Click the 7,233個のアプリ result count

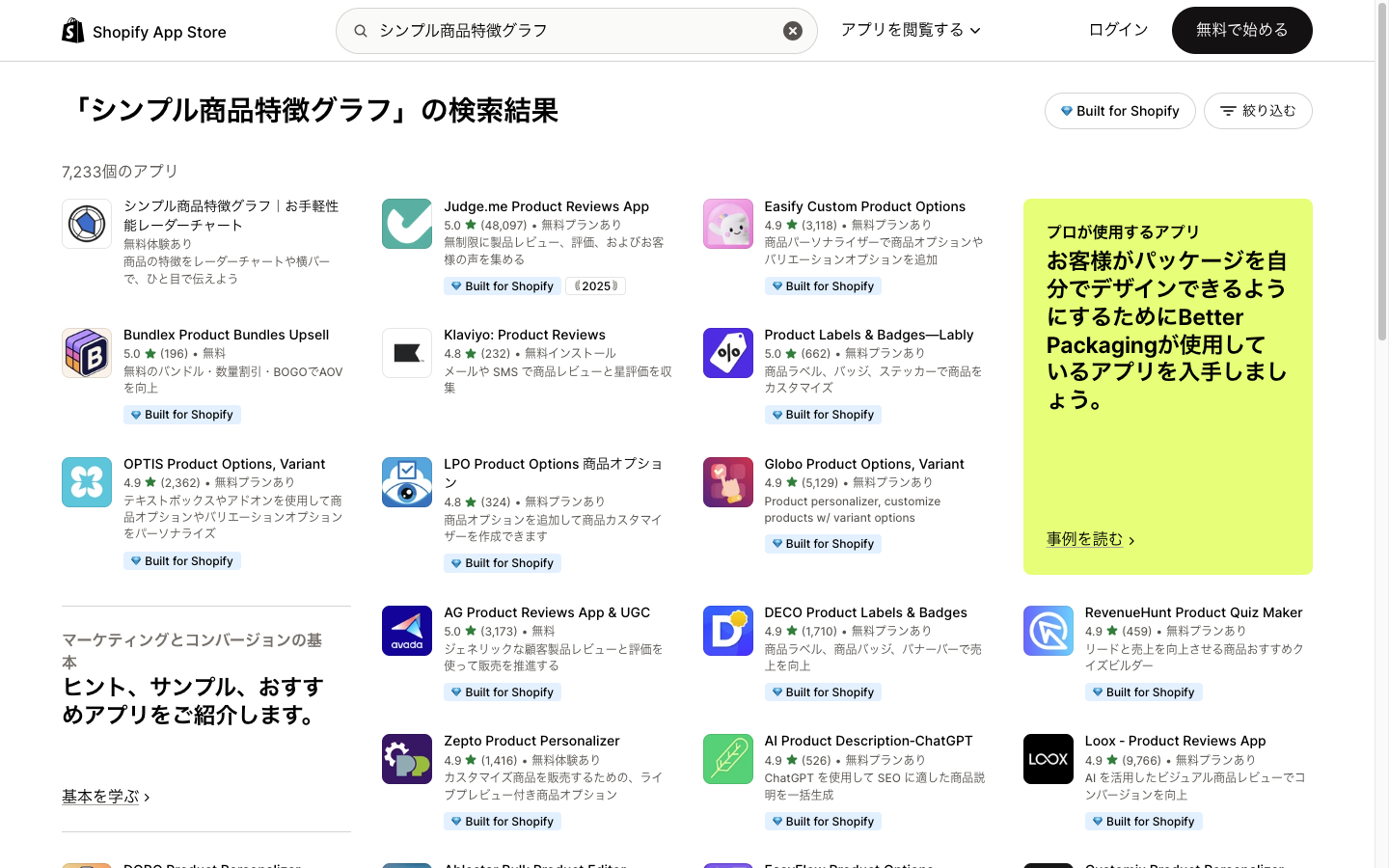pos(121,172)
